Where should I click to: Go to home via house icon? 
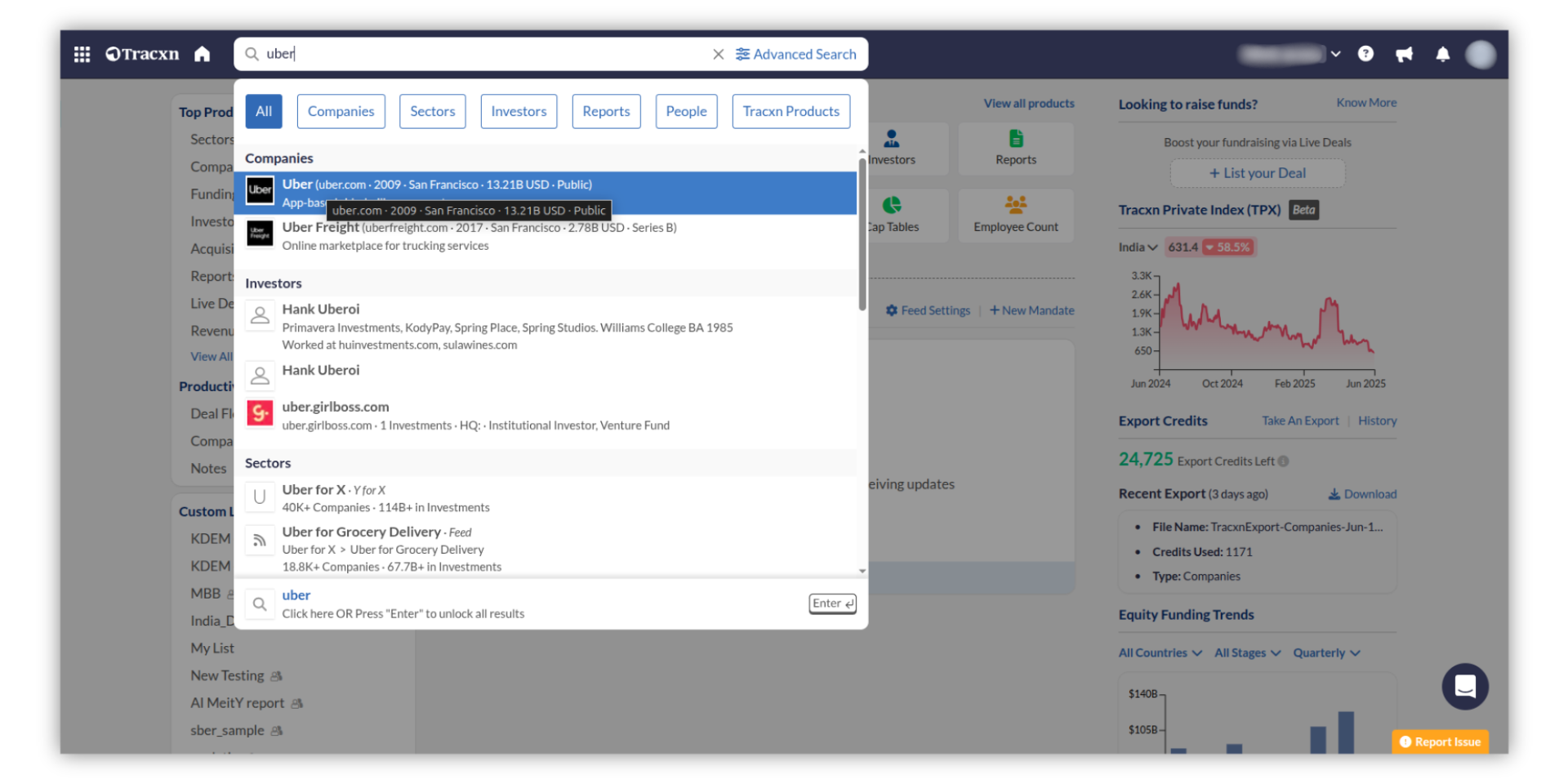coord(202,54)
